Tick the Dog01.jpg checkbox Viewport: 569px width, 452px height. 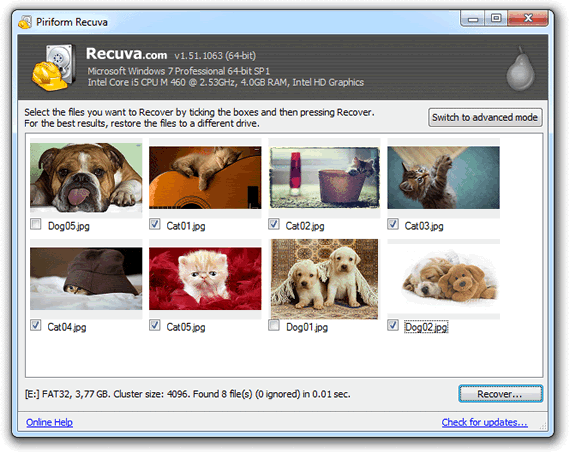coord(274,325)
